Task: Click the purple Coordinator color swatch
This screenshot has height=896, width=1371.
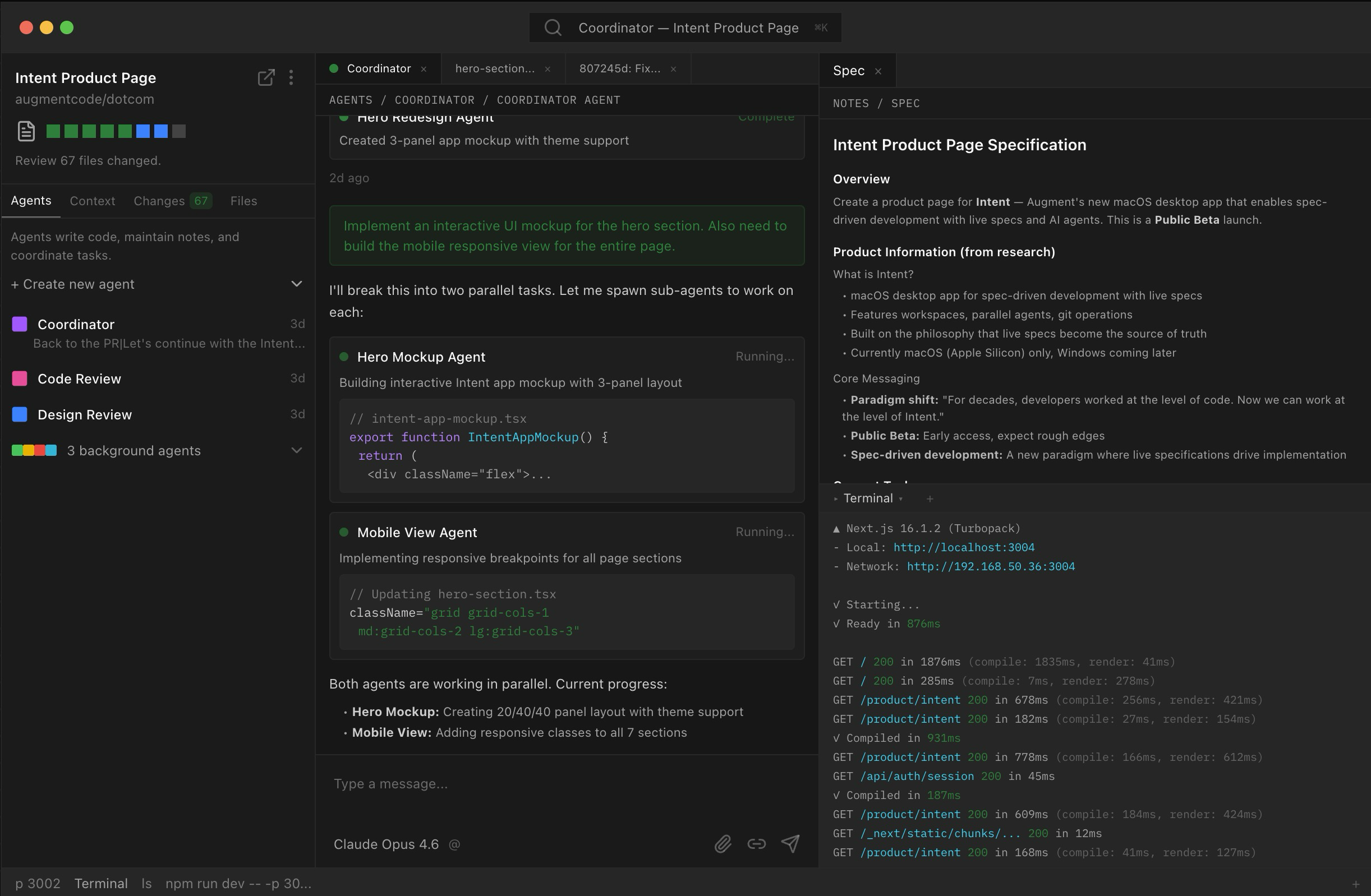Action: click(20, 324)
